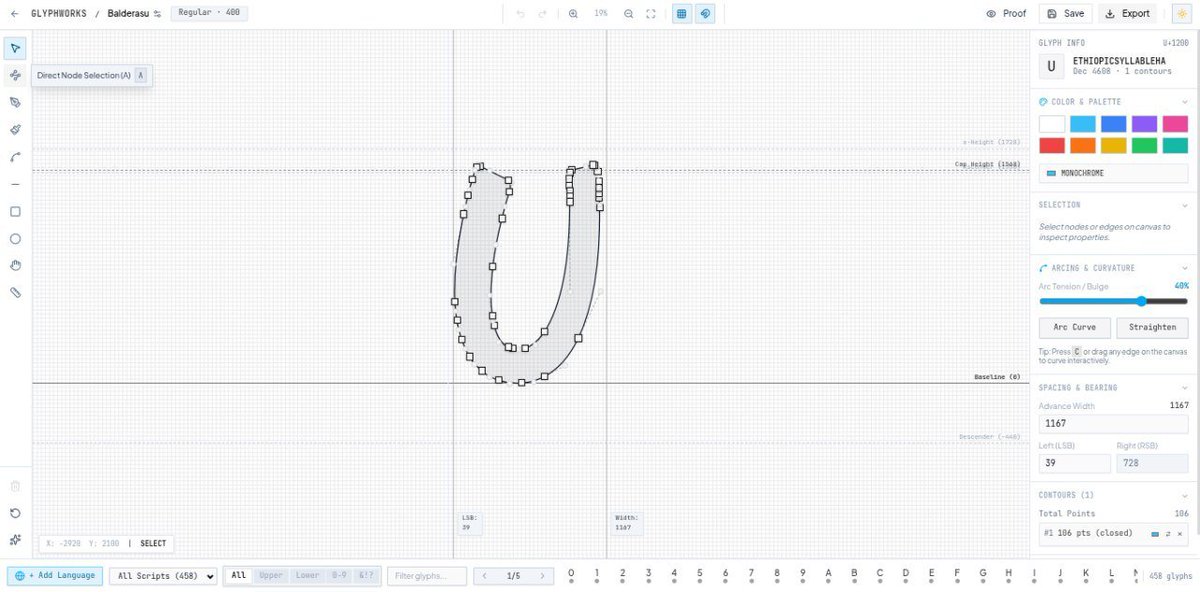1200x592 pixels.
Task: Undo the last action
Action: click(520, 14)
